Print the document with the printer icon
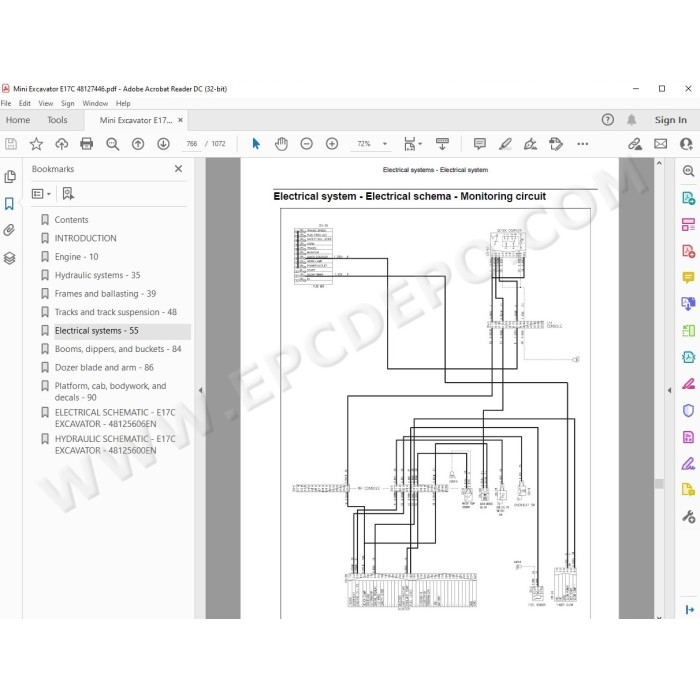 tap(87, 144)
